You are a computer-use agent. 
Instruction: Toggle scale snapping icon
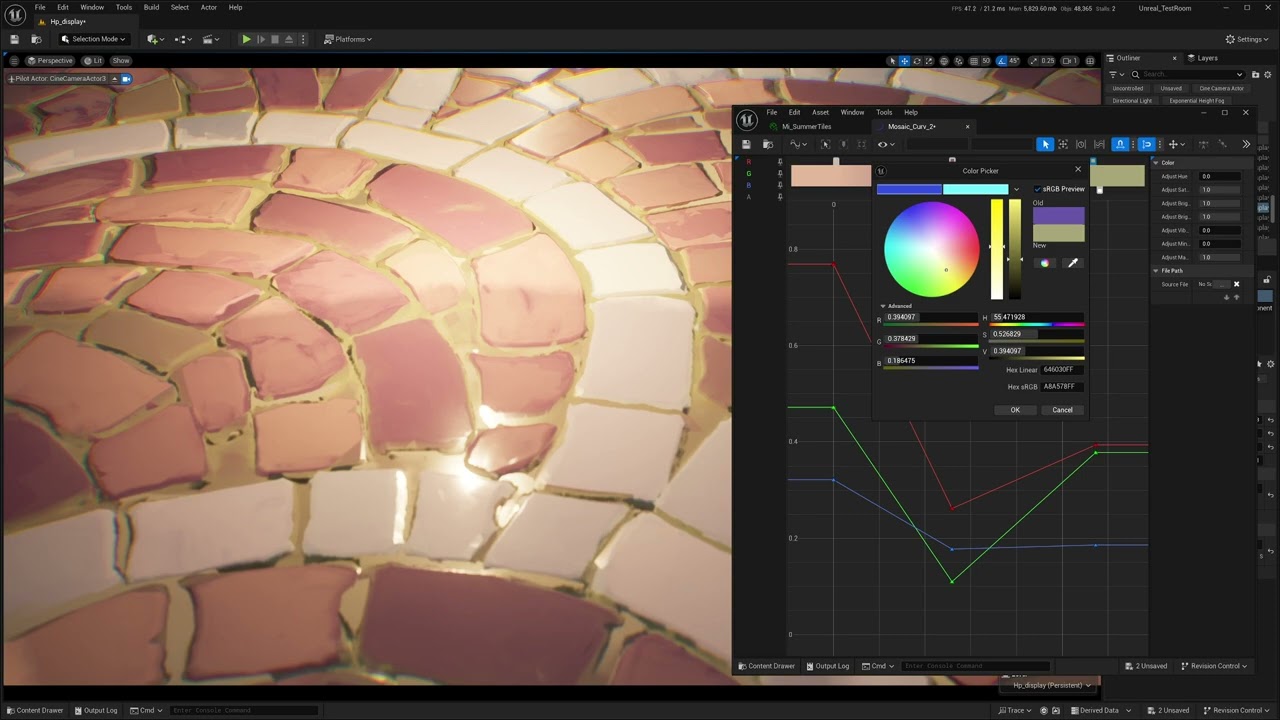click(x=1034, y=61)
